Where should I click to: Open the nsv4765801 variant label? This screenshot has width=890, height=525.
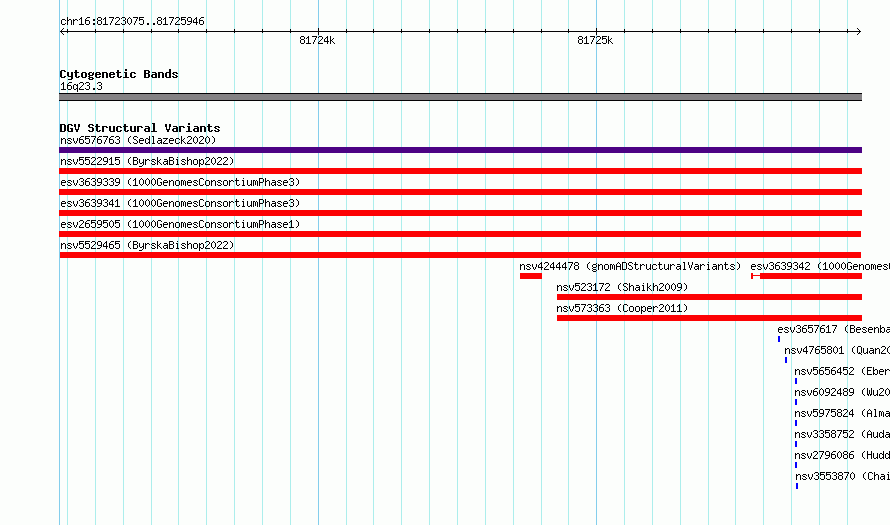coord(837,350)
